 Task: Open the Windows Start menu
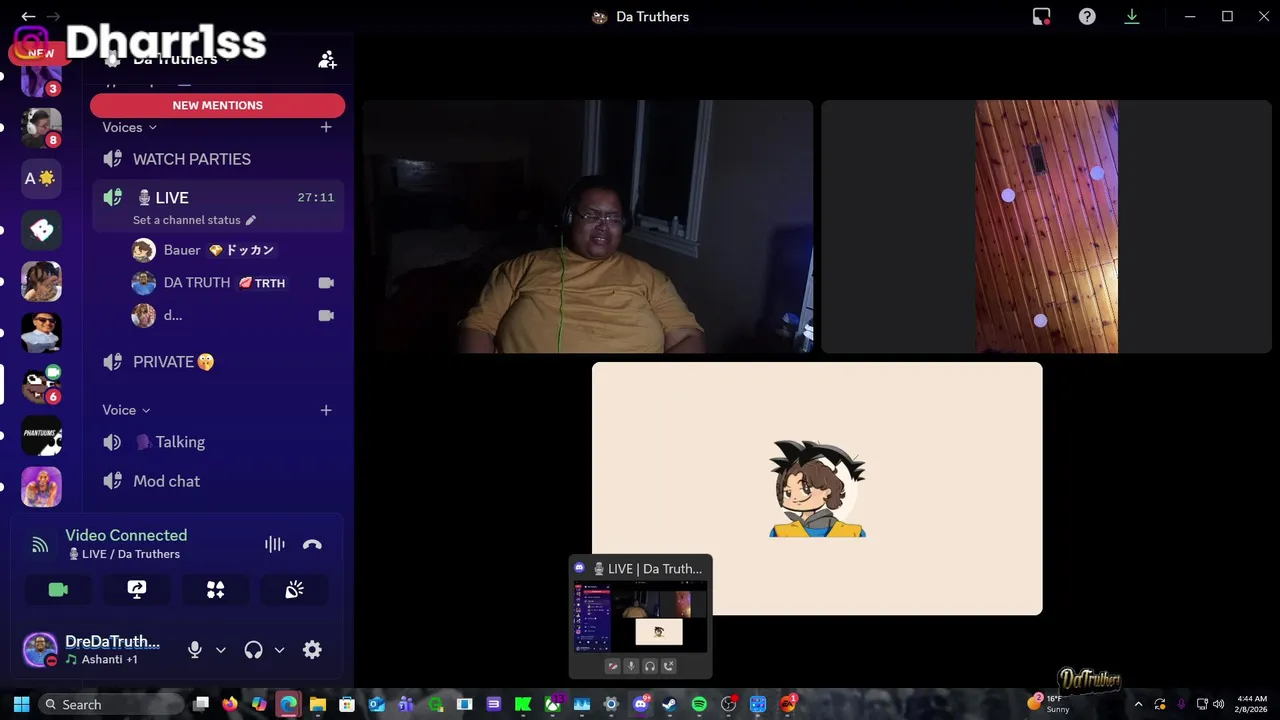pyautogui.click(x=21, y=704)
